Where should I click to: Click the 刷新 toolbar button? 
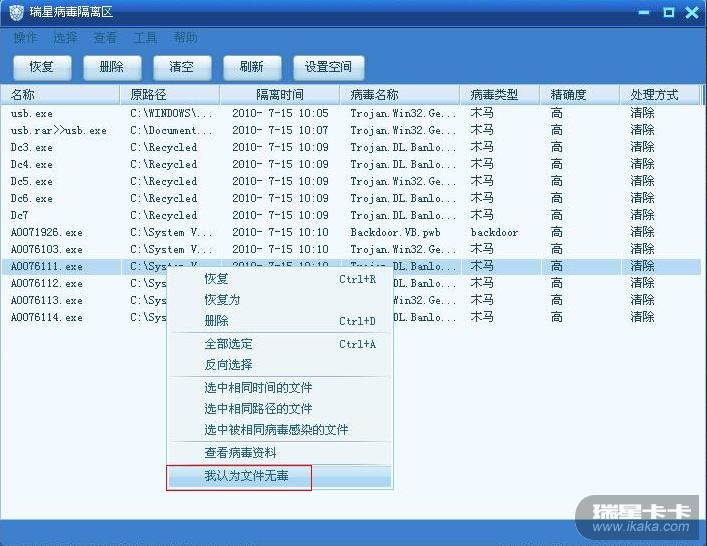[x=252, y=67]
